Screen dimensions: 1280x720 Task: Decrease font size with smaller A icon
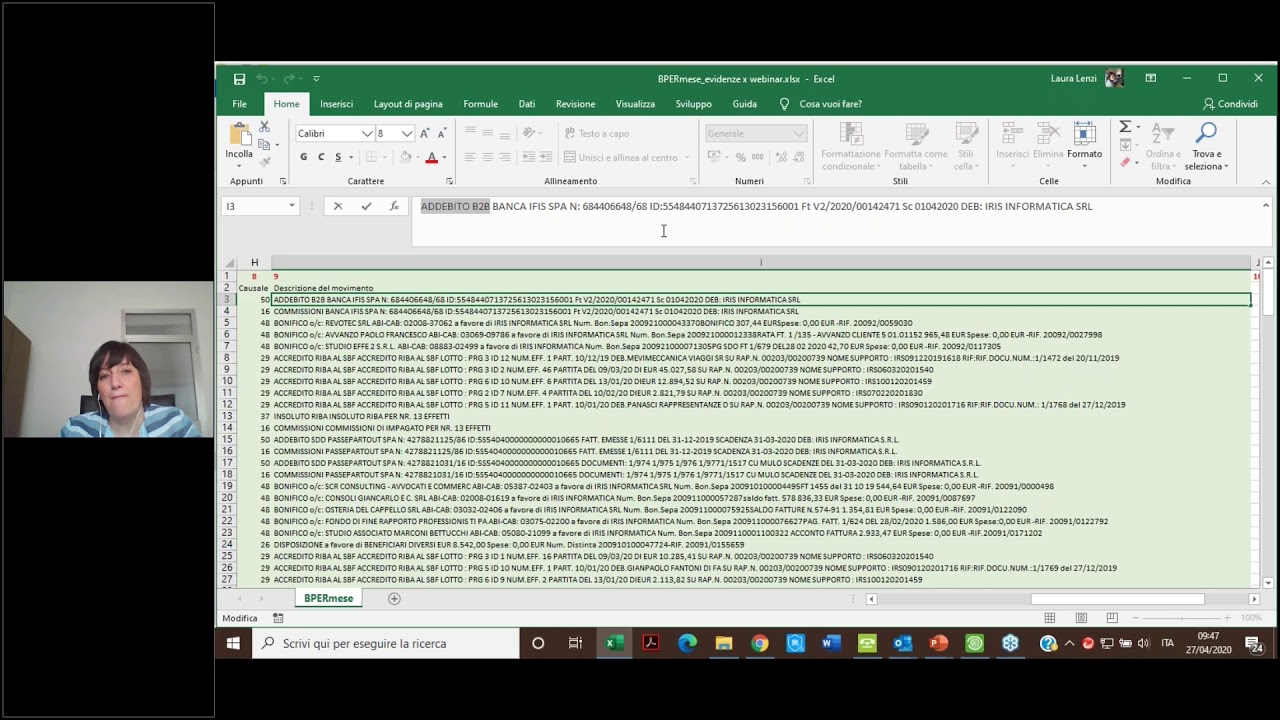coord(442,133)
